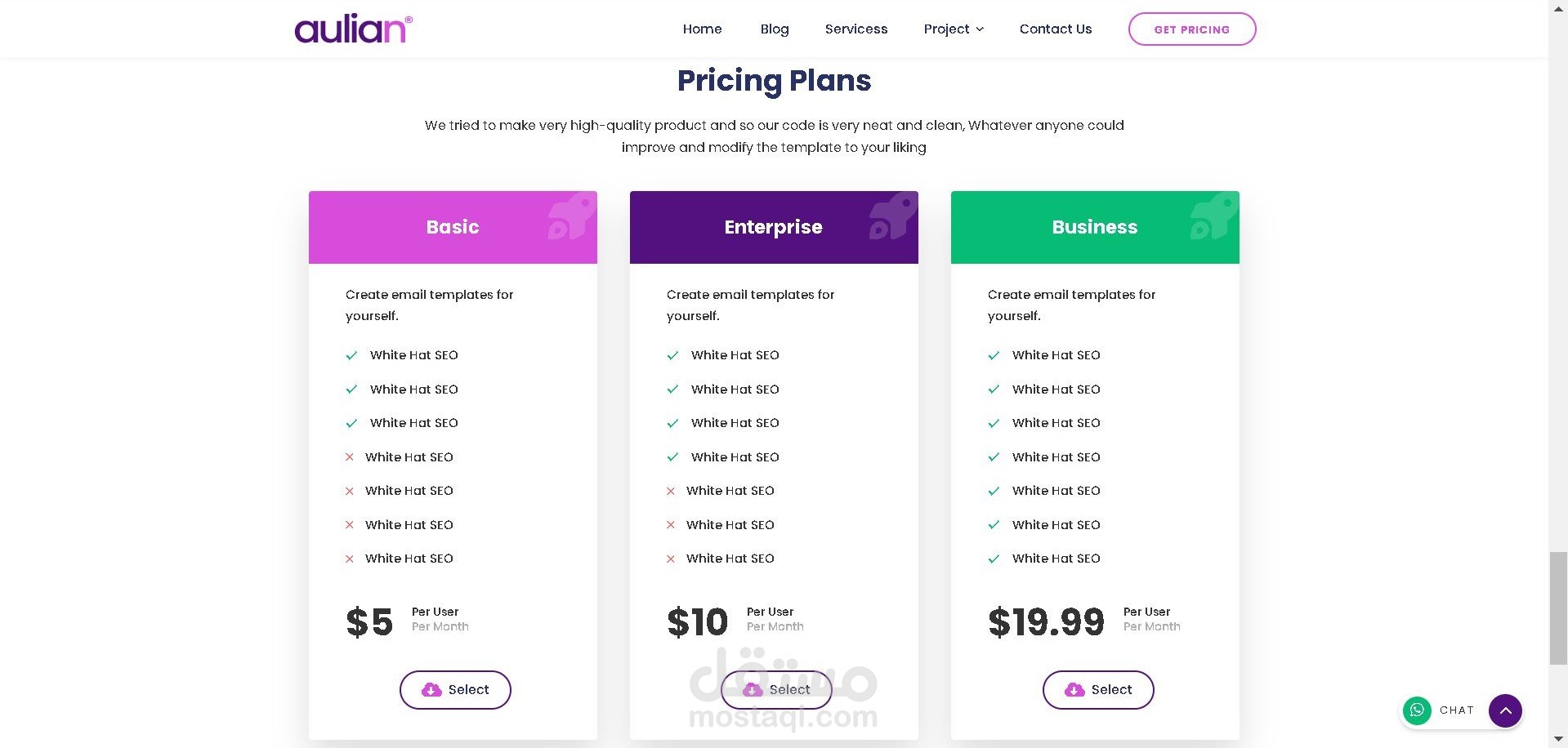Click the scroll-to-top arrow button

(1505, 710)
